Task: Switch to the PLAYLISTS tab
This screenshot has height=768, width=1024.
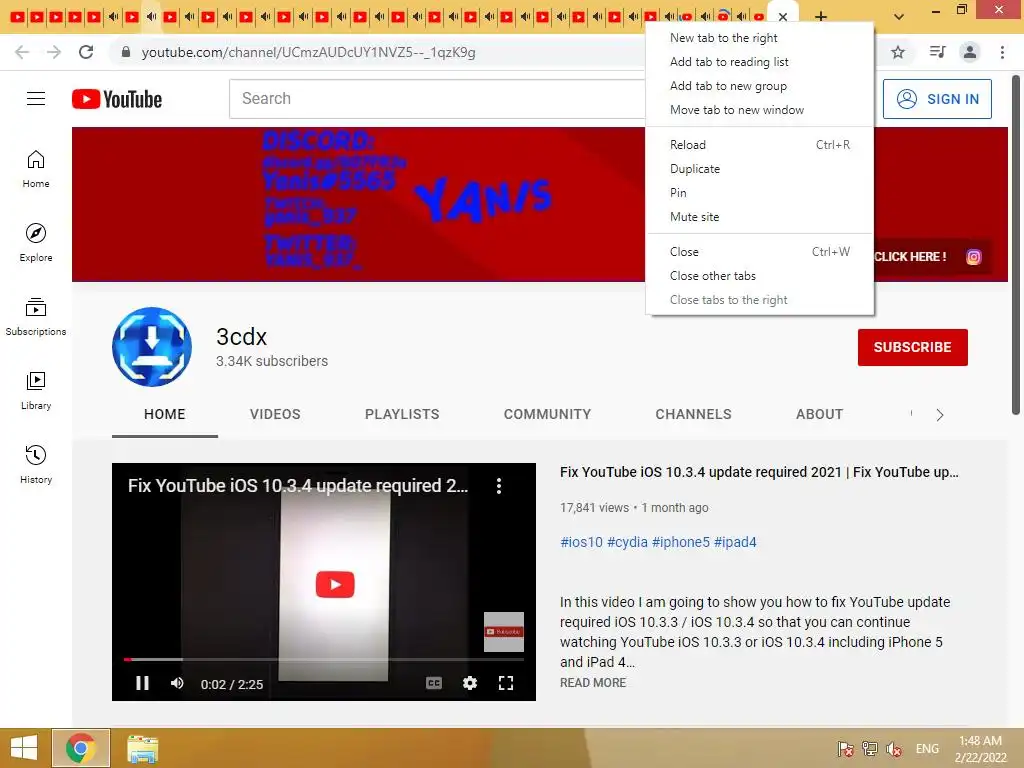Action: pos(402,414)
